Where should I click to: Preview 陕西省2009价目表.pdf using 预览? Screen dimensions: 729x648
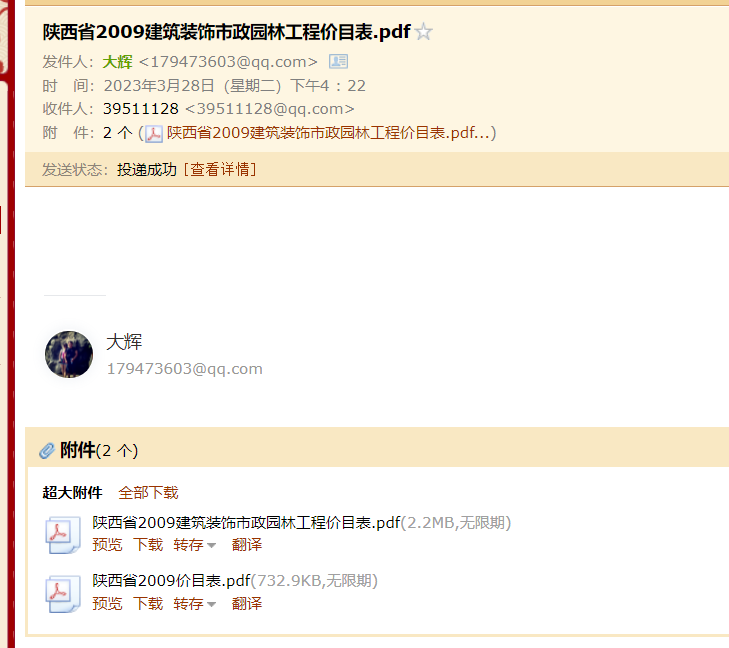coord(107,603)
